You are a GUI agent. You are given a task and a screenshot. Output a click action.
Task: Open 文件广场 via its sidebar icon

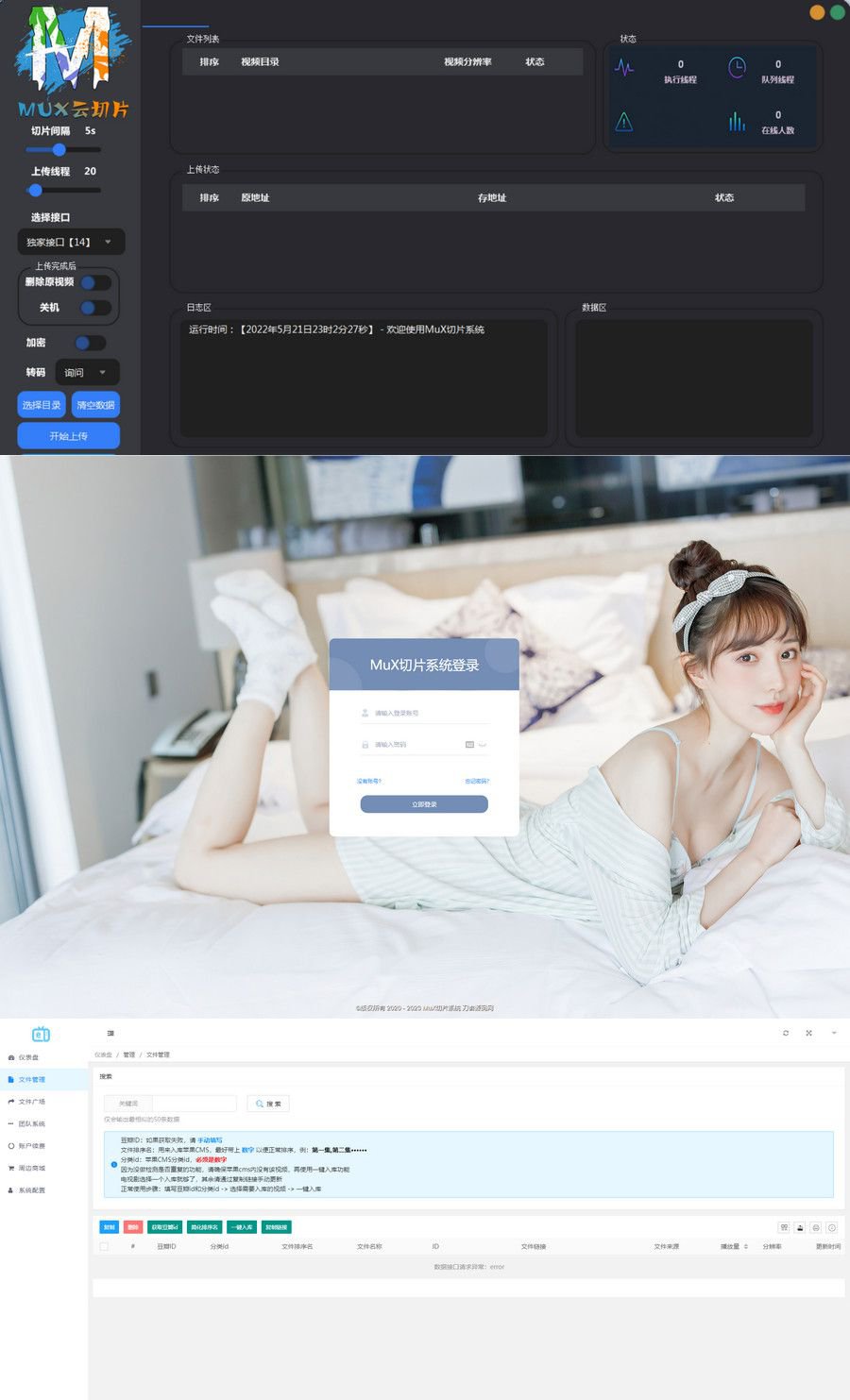[10, 1101]
